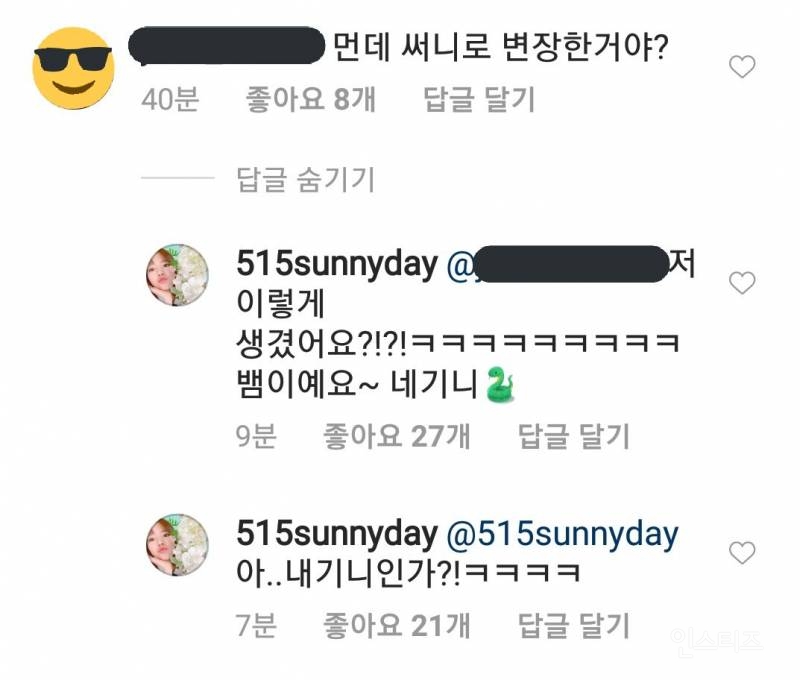Open the redacted @mention in first reply
800x680 pixels.
558,264
